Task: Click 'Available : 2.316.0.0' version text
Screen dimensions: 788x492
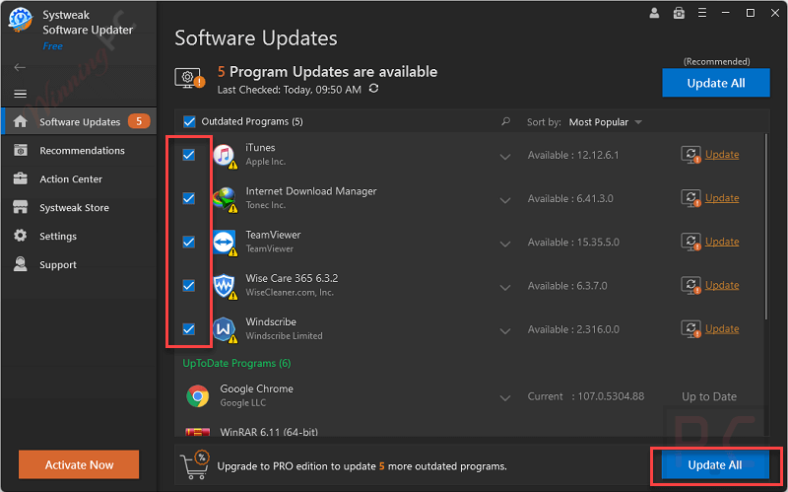Action: click(x=573, y=330)
